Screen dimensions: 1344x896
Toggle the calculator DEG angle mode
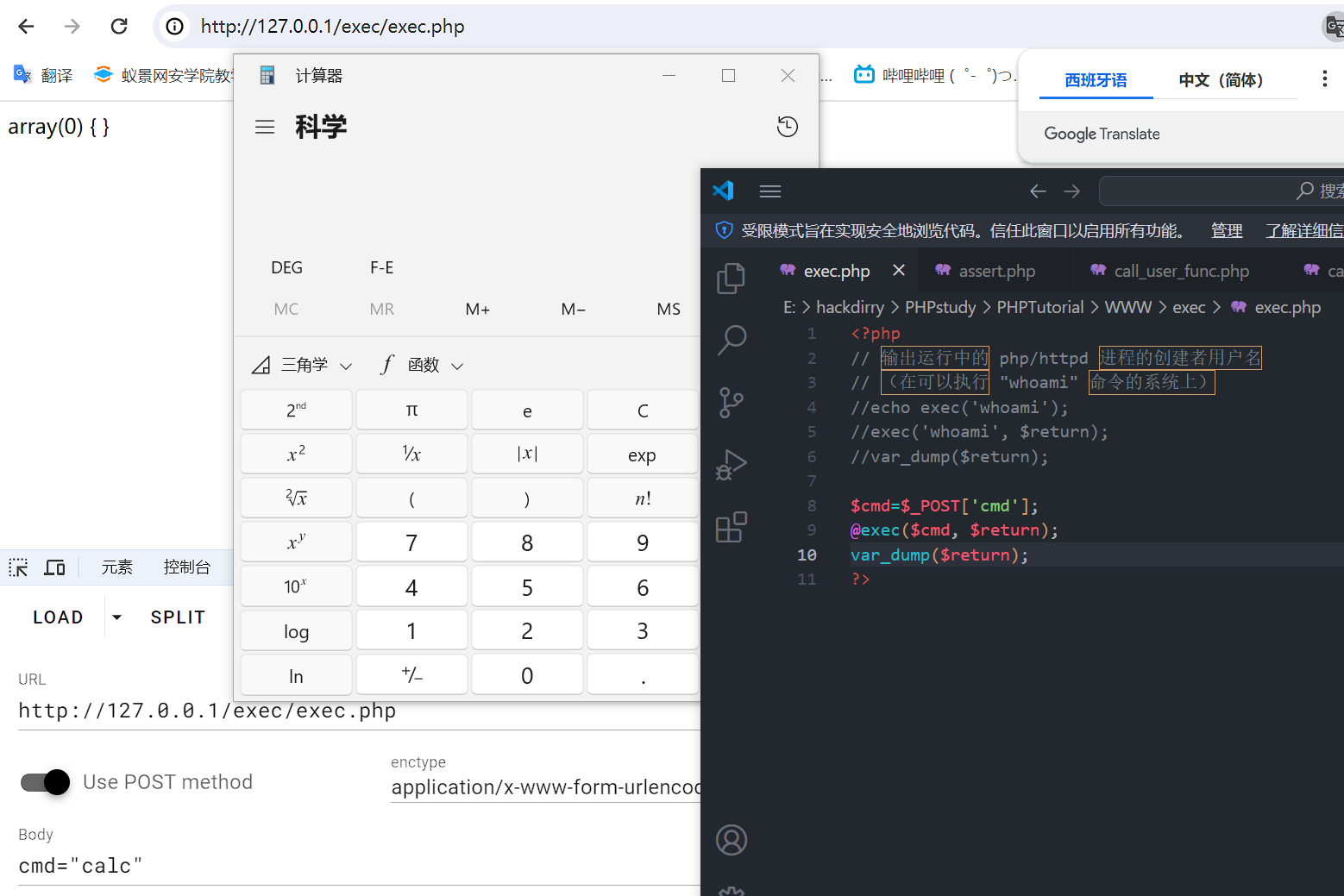click(287, 267)
